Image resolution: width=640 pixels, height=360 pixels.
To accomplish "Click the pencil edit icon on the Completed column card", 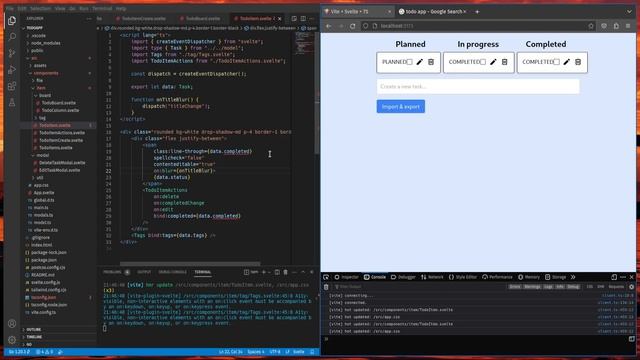I will pyautogui.click(x=567, y=62).
